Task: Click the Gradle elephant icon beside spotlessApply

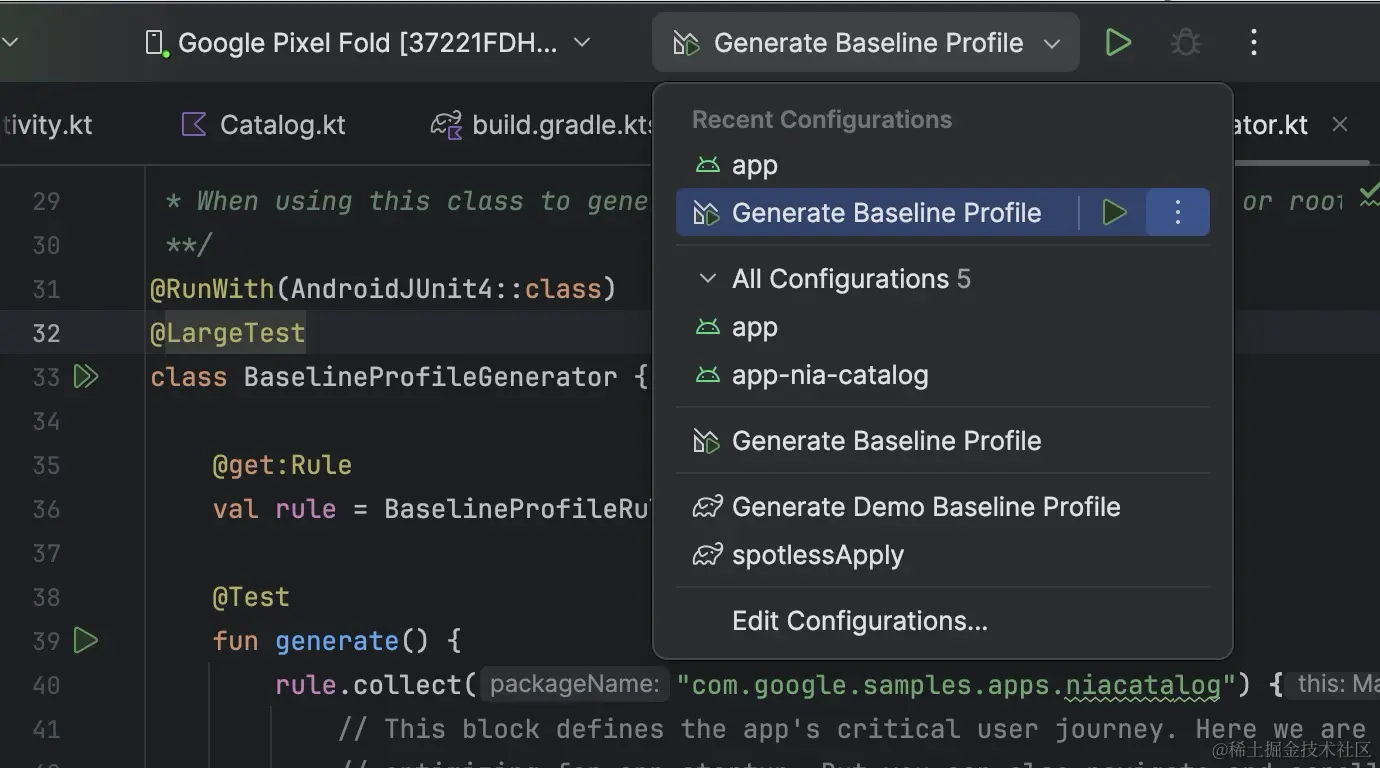Action: (707, 555)
